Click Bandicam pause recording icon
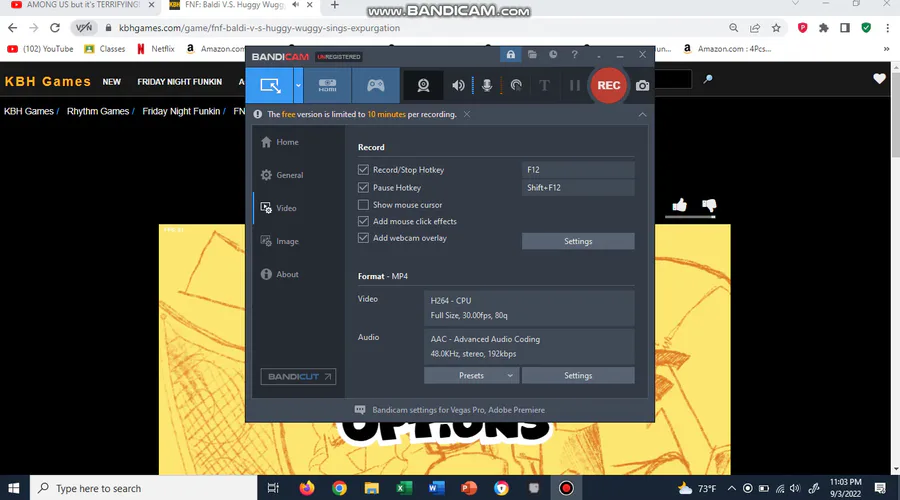 pyautogui.click(x=574, y=86)
